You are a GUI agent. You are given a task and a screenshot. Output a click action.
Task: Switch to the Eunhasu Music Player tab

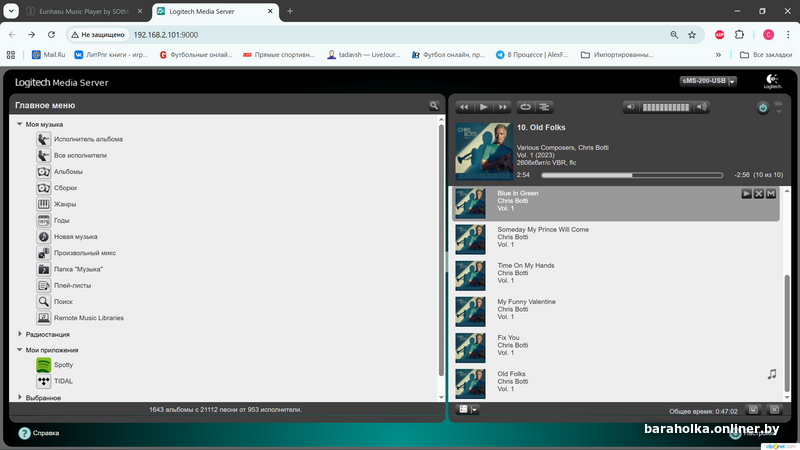tap(86, 11)
